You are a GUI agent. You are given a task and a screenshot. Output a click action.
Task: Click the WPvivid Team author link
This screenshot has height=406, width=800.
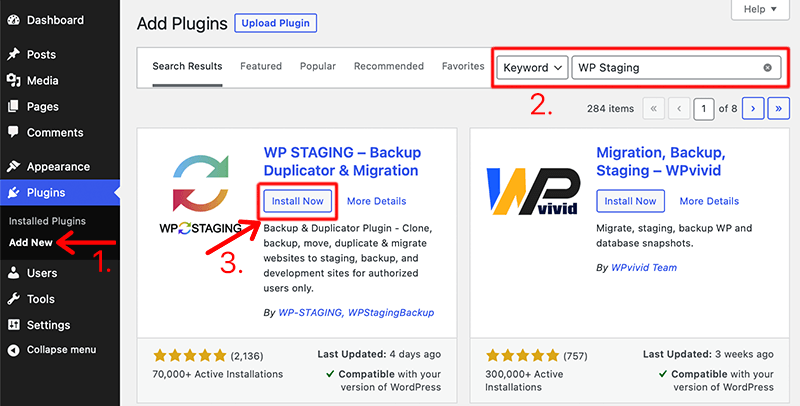(x=644, y=268)
